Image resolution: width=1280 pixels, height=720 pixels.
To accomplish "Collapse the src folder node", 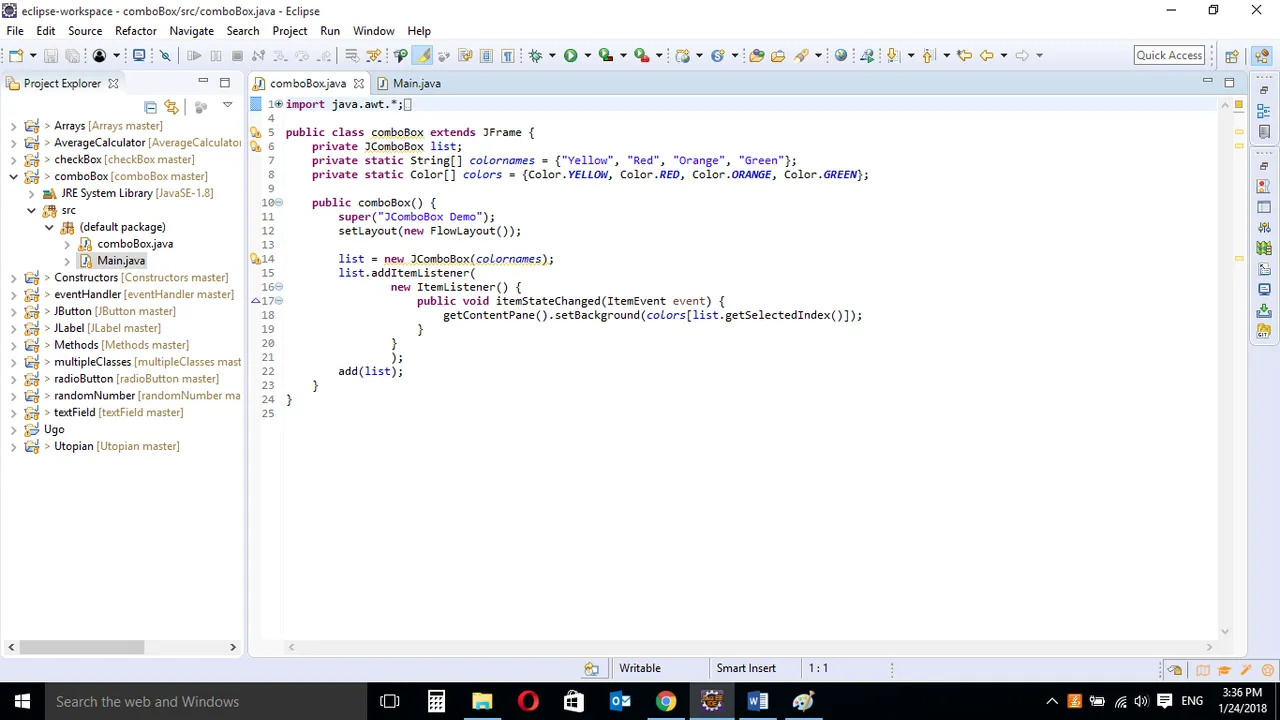I will [31, 210].
